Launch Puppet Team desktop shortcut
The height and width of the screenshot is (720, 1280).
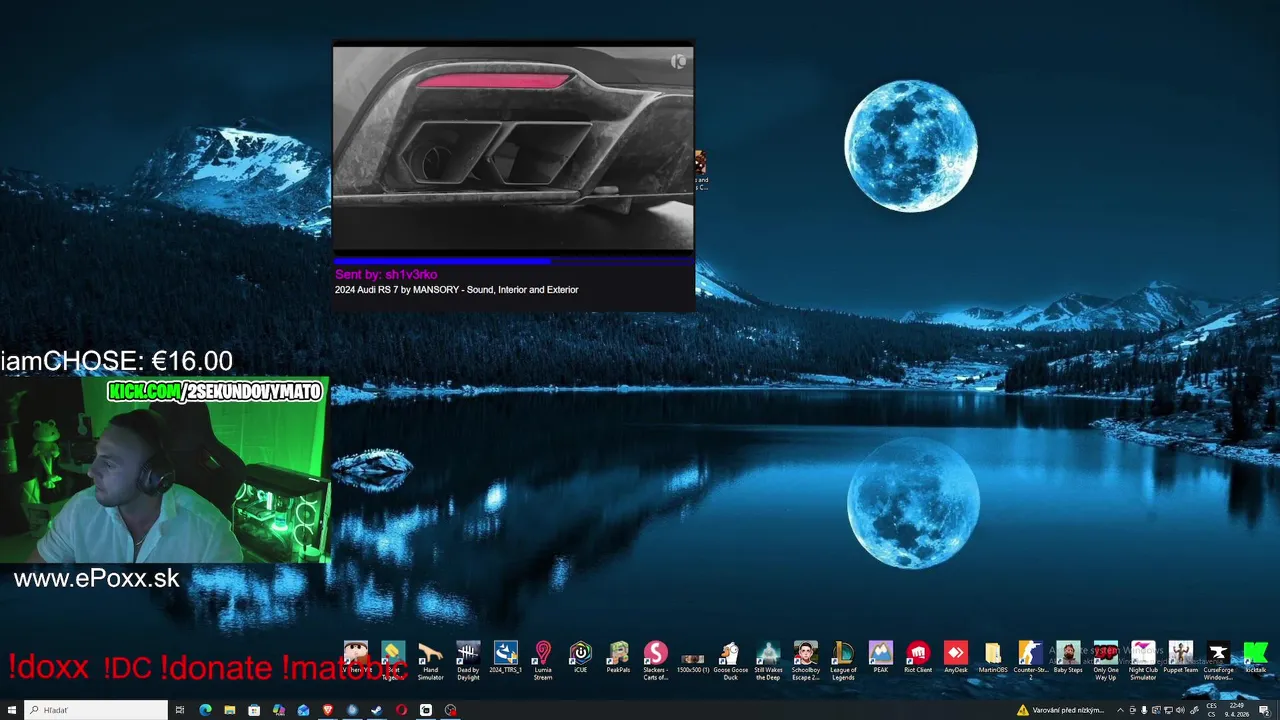coord(1181,658)
